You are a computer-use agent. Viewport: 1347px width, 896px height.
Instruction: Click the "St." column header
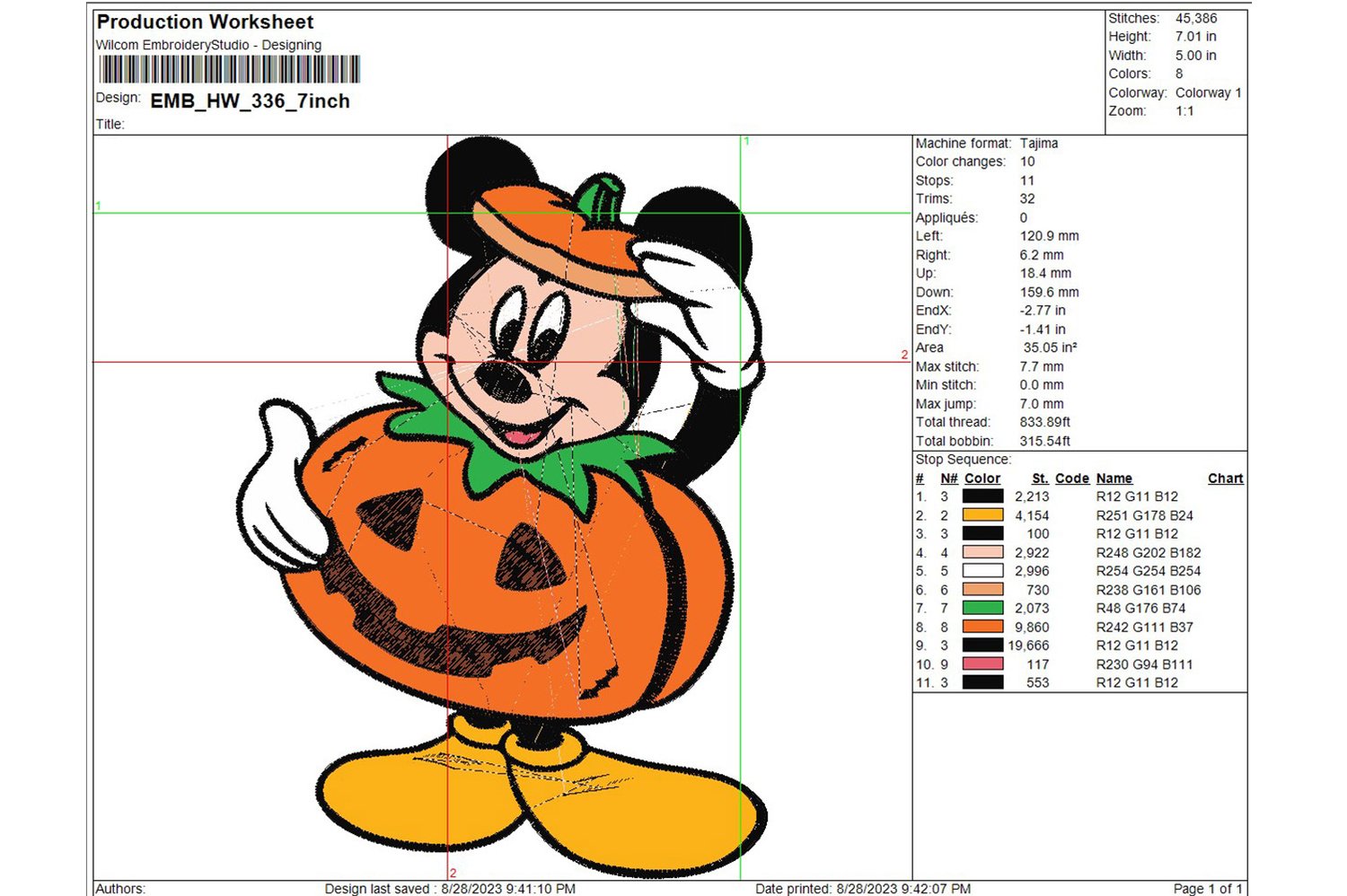pos(1041,479)
